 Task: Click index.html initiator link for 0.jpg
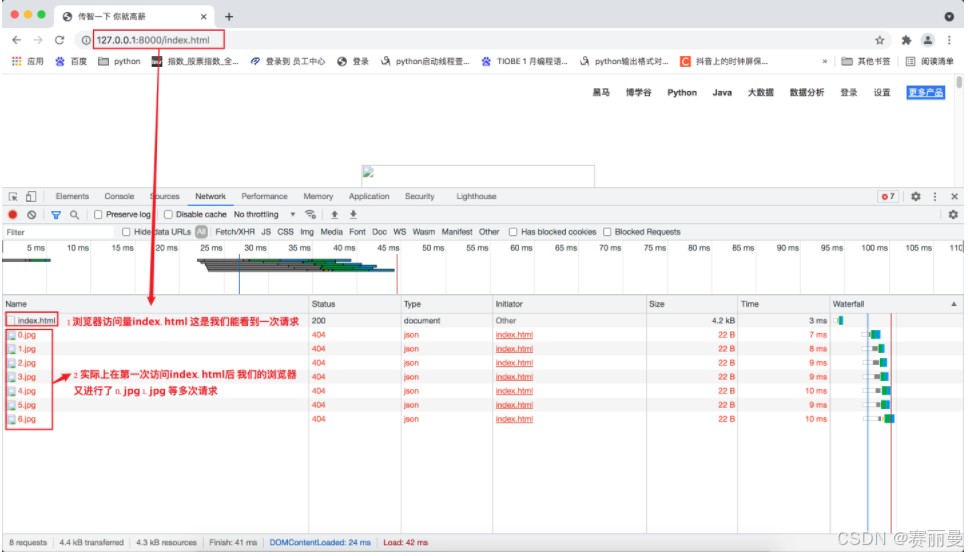point(514,335)
